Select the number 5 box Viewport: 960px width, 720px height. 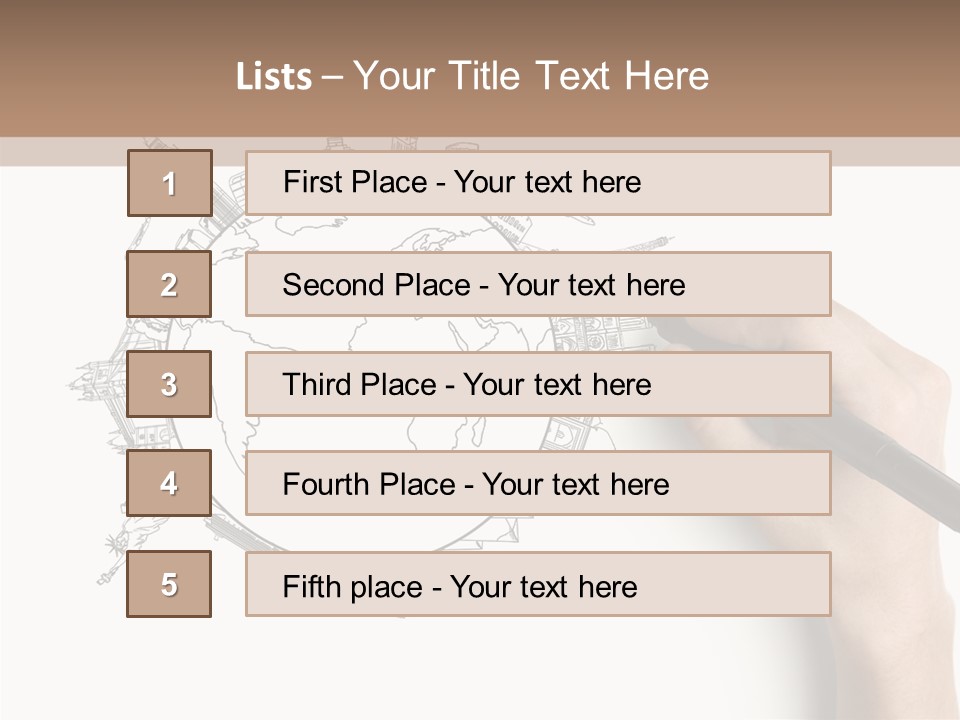169,584
